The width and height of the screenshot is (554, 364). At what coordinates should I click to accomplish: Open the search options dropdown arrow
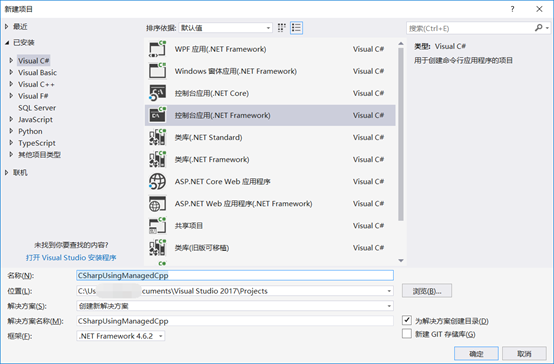point(547,28)
